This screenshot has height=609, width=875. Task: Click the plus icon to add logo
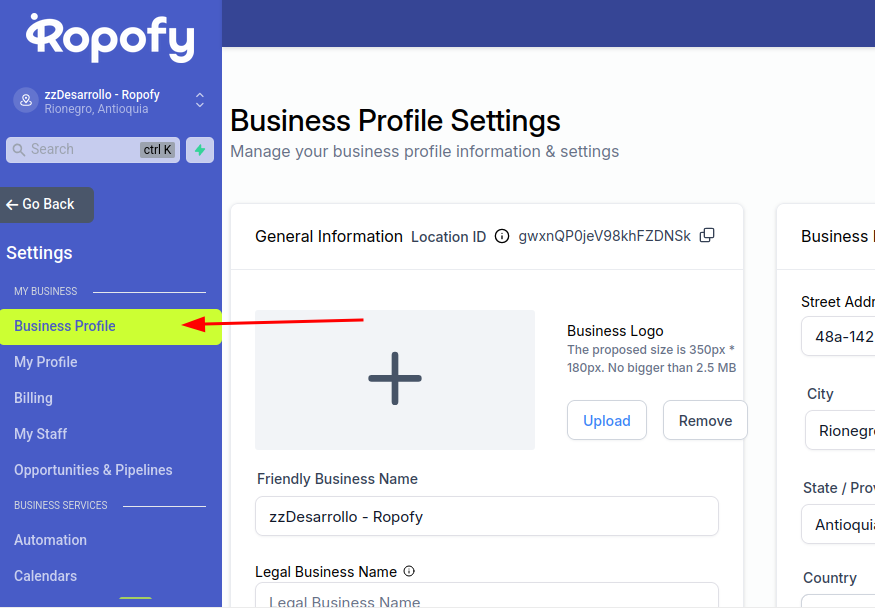395,379
